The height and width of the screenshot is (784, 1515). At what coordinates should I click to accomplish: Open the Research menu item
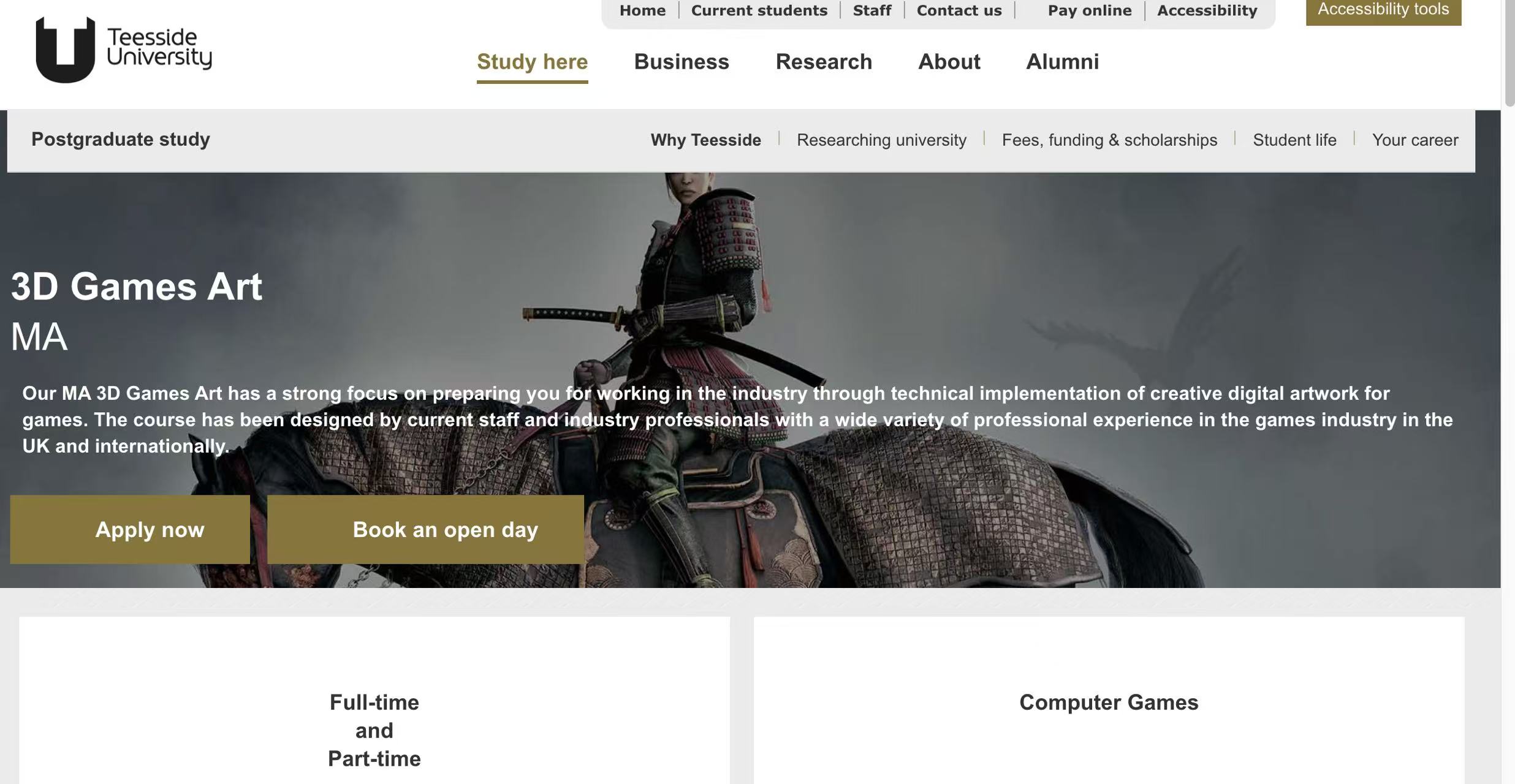pyautogui.click(x=823, y=62)
